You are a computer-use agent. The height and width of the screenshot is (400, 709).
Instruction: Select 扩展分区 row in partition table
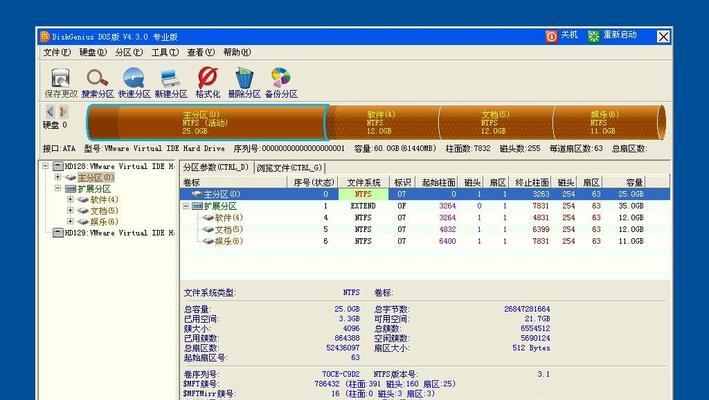(425, 206)
